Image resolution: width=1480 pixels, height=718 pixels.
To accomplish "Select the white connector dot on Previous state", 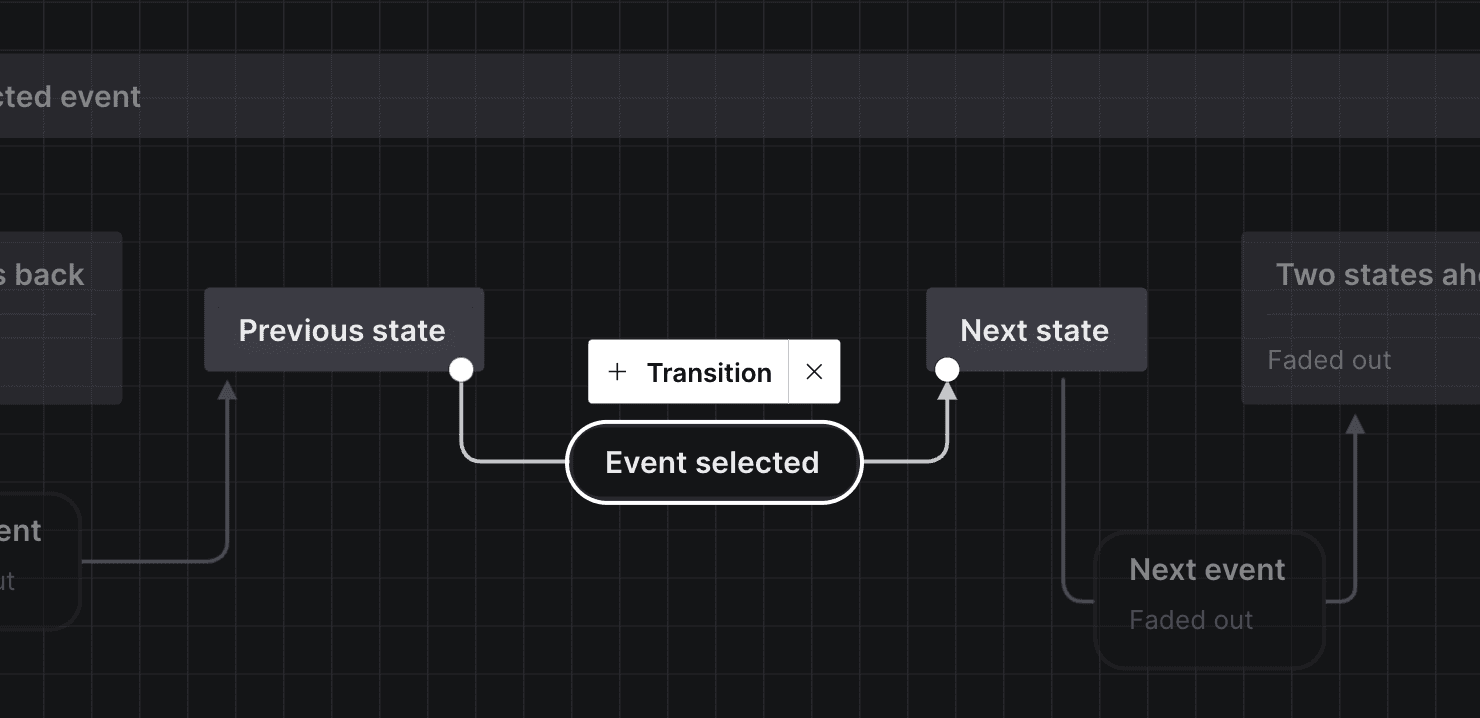I will point(461,369).
